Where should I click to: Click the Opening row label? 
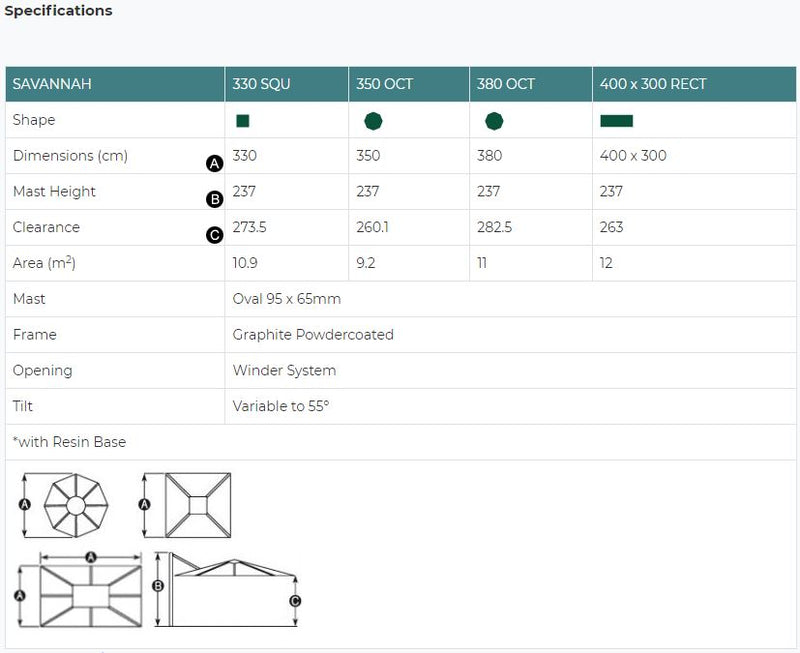(x=42, y=370)
